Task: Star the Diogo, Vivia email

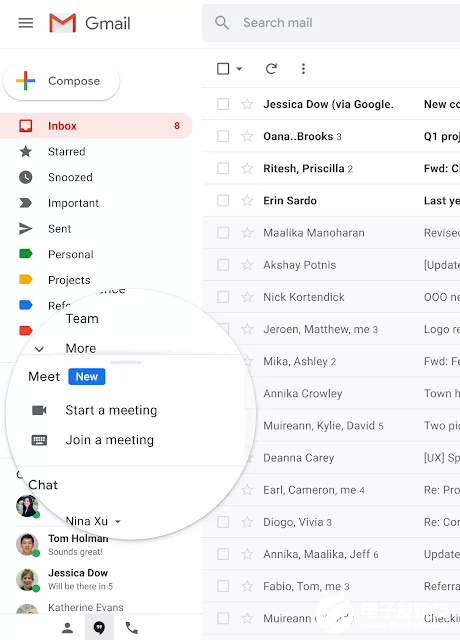Action: pos(247,522)
